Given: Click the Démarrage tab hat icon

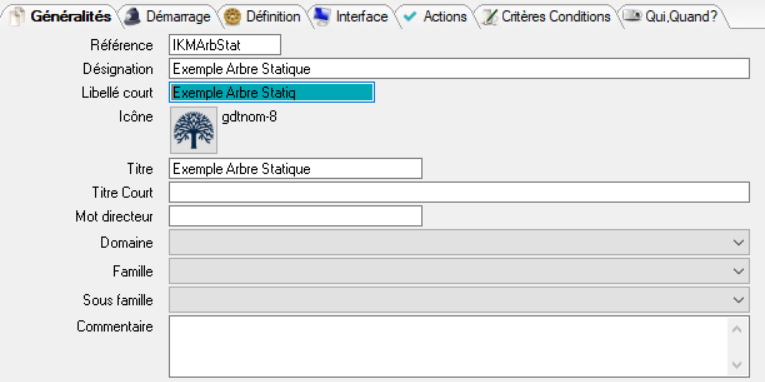Looking at the screenshot, I should click(132, 17).
